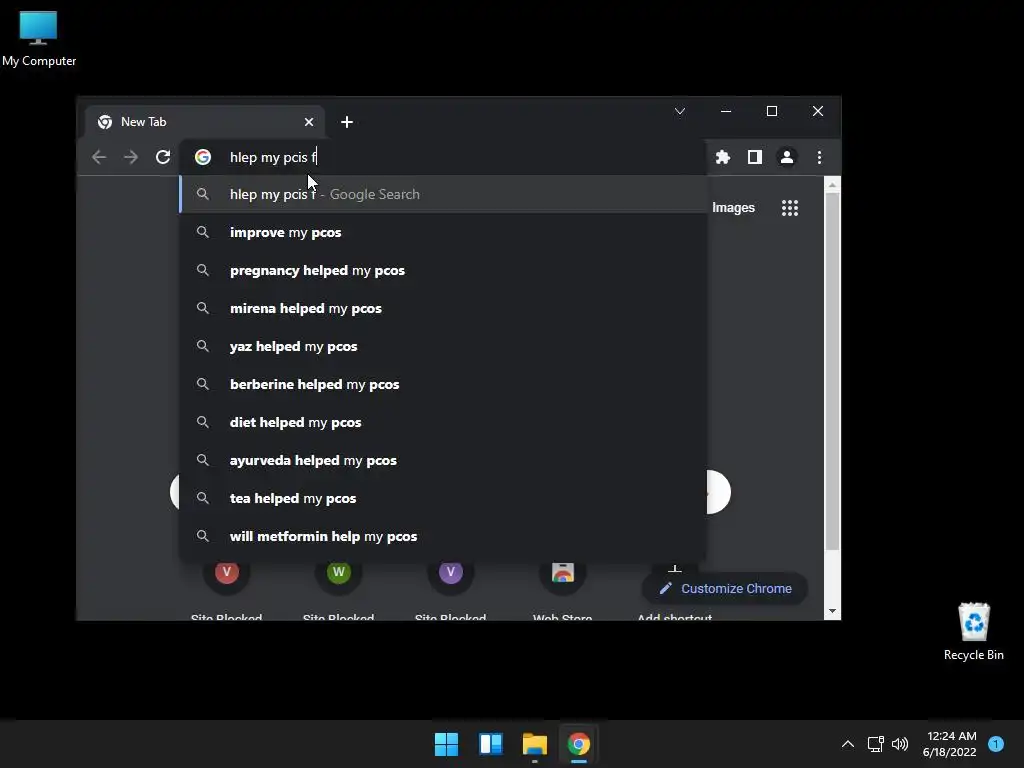Select the Recycle Bin desktop icon
The height and width of the screenshot is (768, 1024).
[x=973, y=632]
